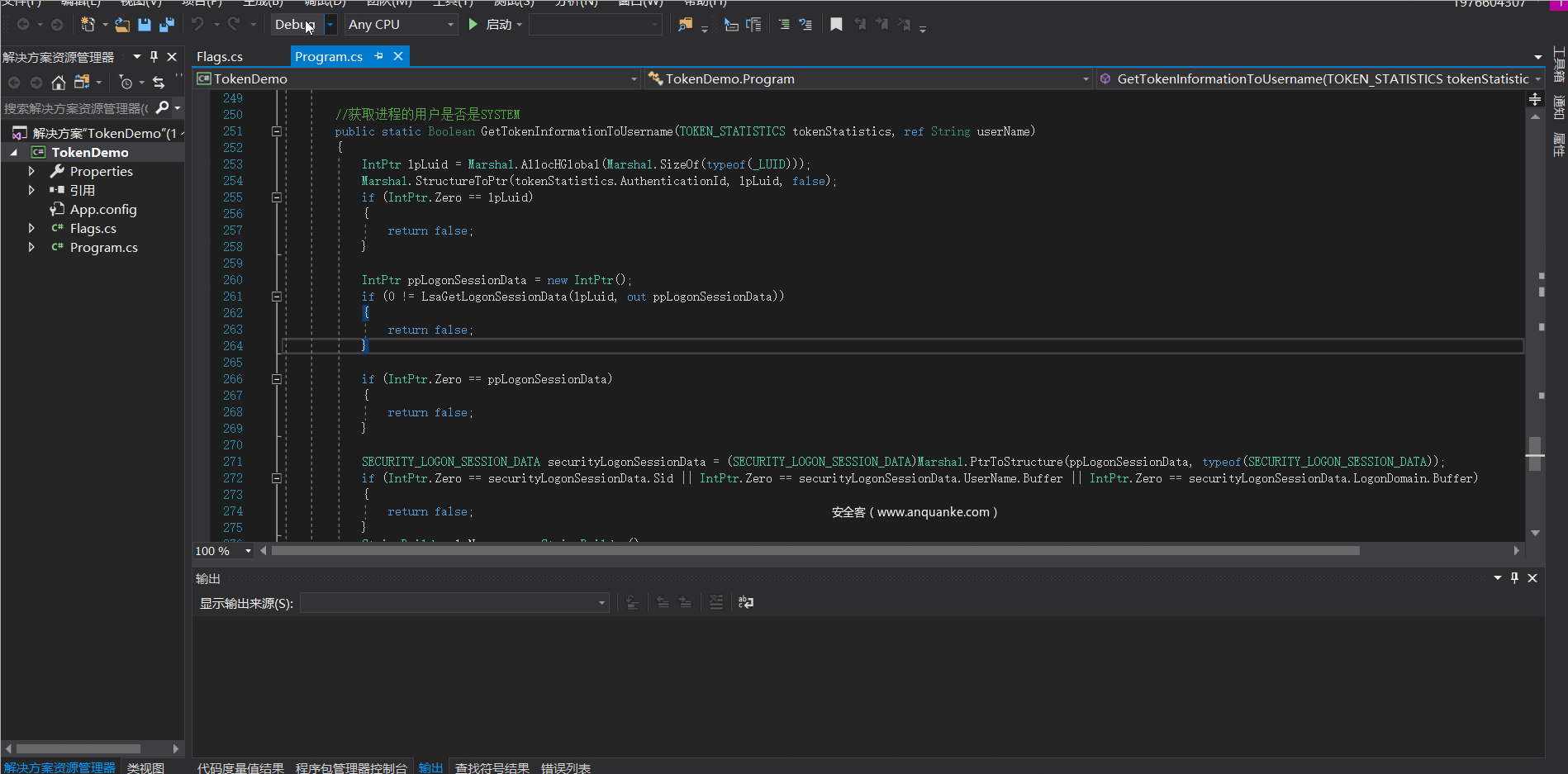This screenshot has width=1568, height=774.
Task: Click the Save All toolbar icon
Action: click(166, 25)
